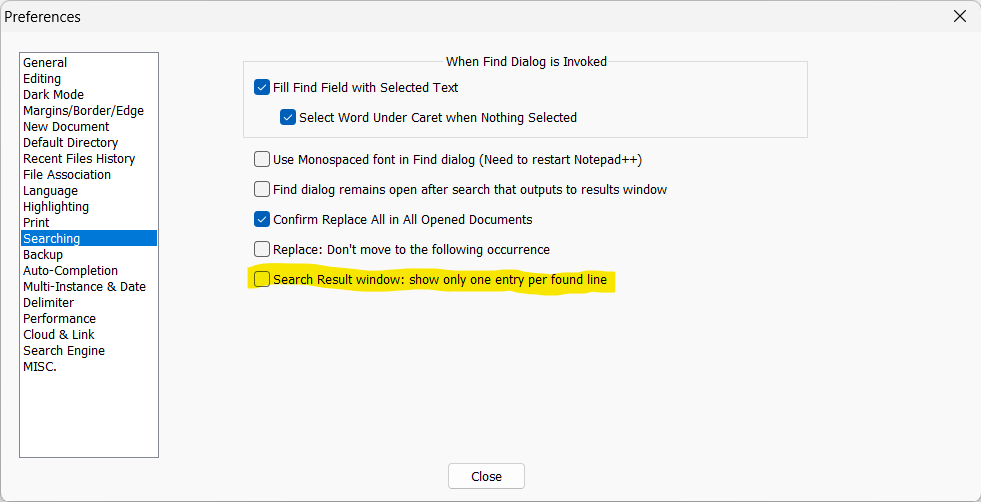
Task: Enable Find dialog remains open after search
Action: click(x=262, y=189)
